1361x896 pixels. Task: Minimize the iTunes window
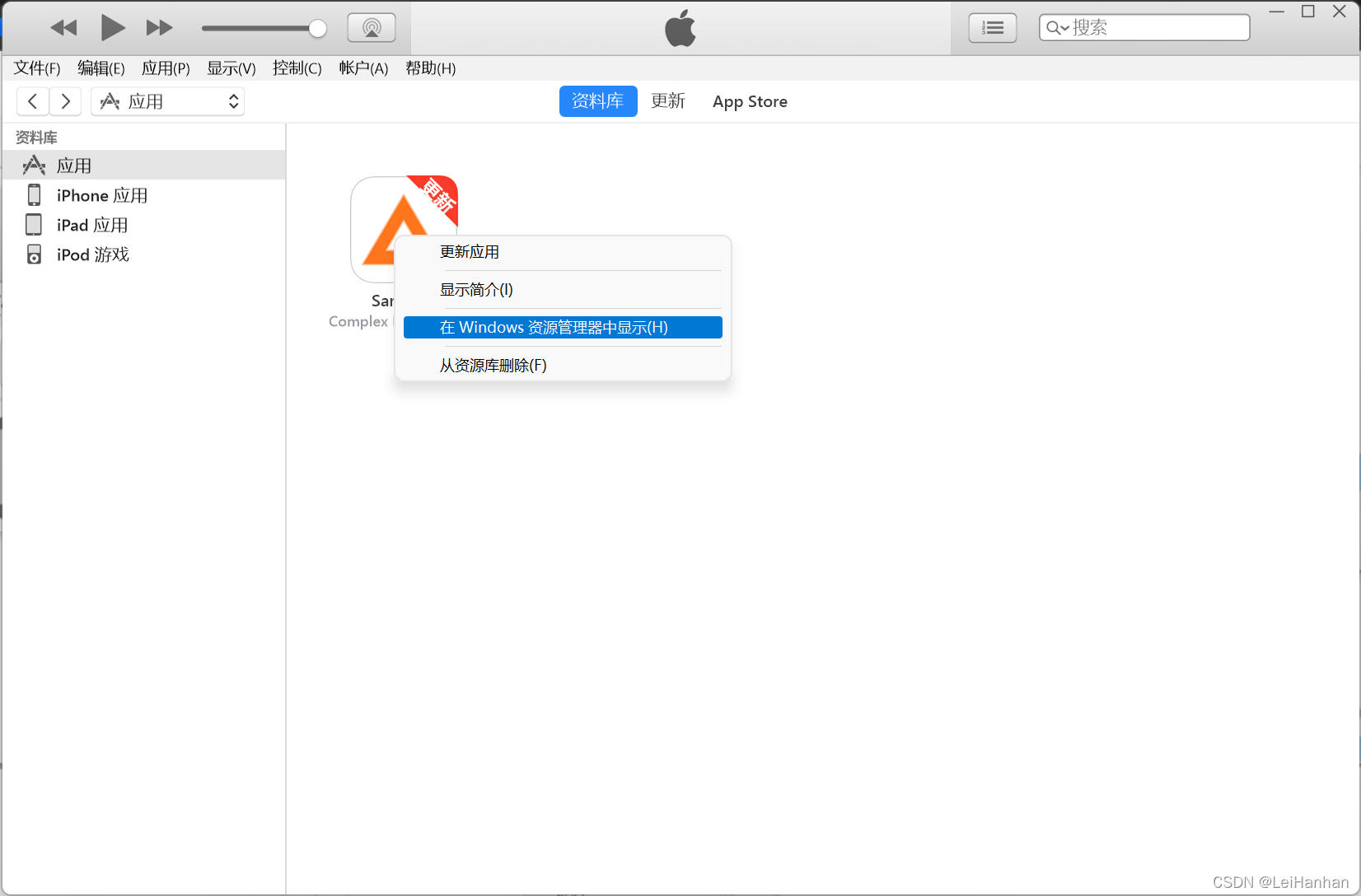[x=1277, y=12]
